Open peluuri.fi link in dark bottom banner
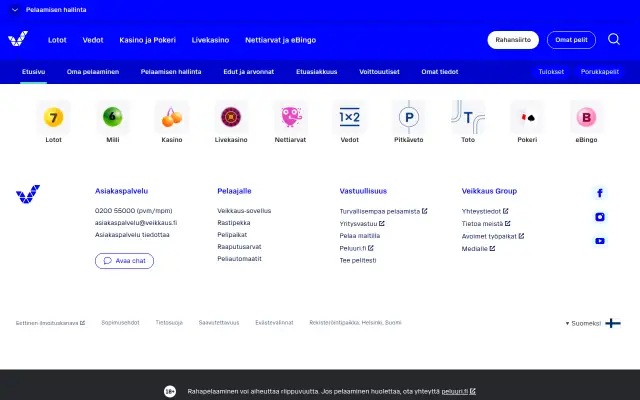 pyautogui.click(x=458, y=391)
